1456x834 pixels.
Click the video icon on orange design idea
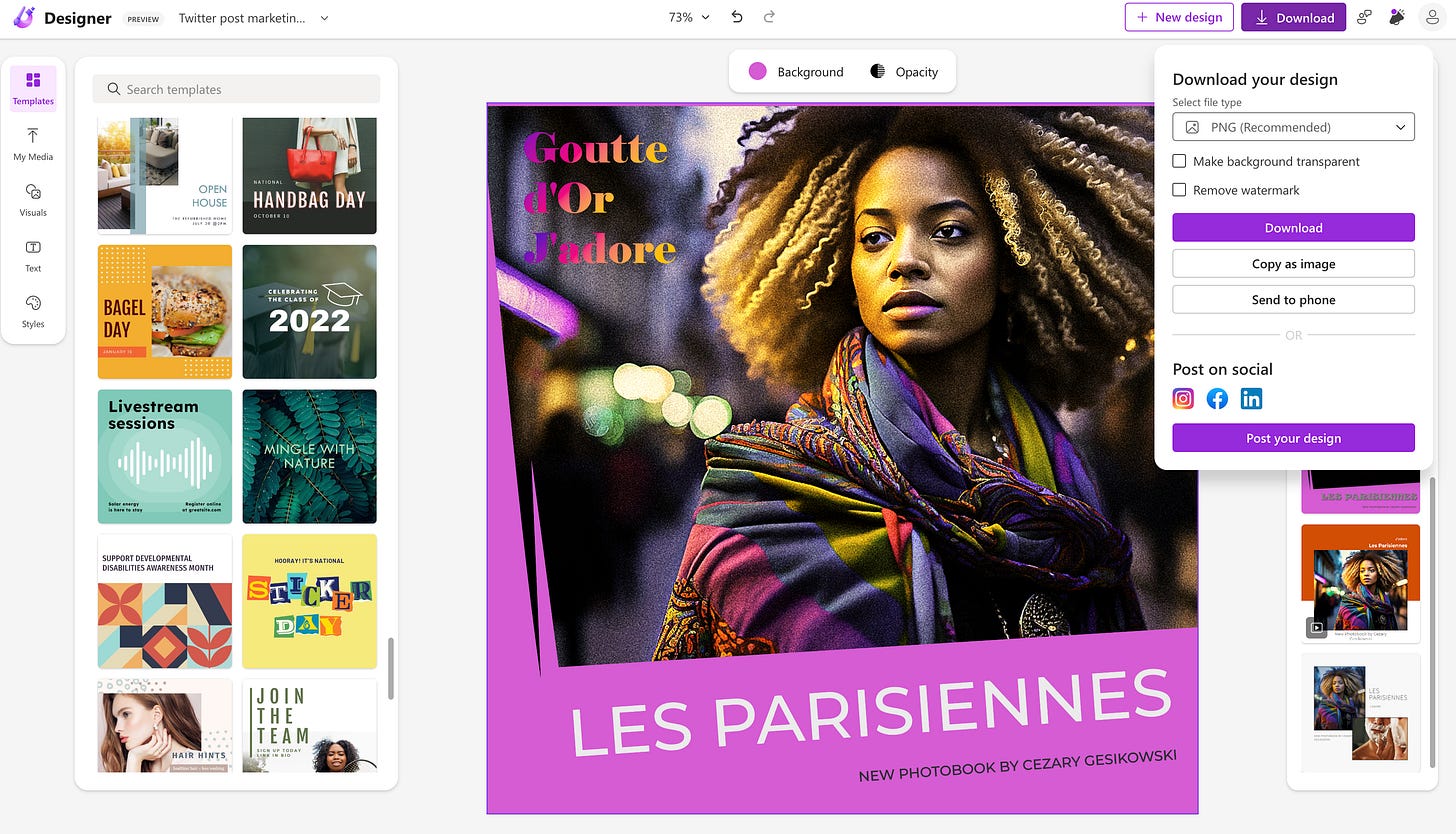(x=1317, y=628)
